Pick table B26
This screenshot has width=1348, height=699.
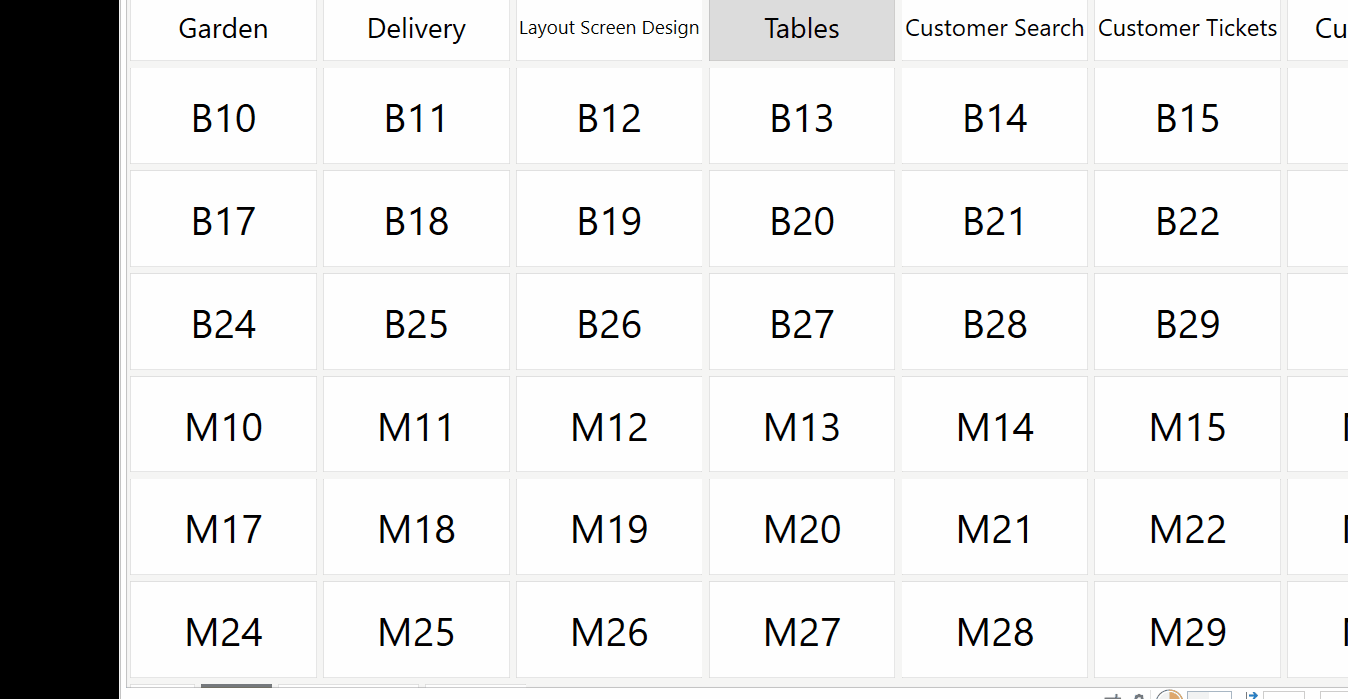pyautogui.click(x=609, y=322)
